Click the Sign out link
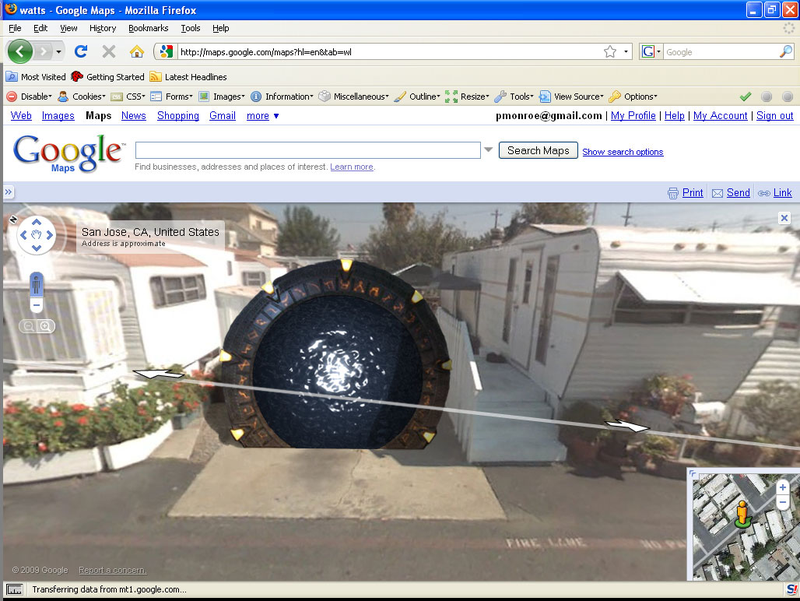 (774, 116)
